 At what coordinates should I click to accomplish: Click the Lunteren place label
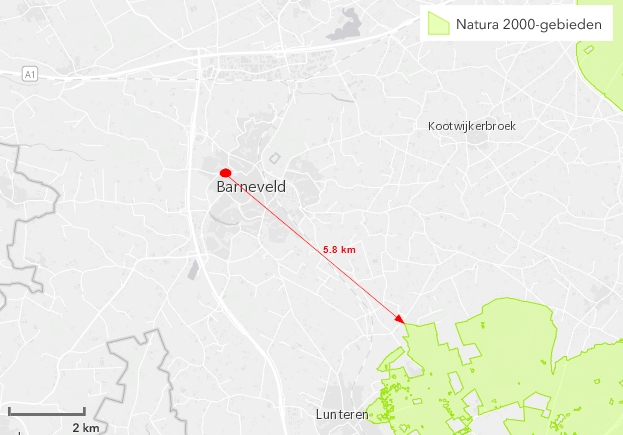pos(342,414)
